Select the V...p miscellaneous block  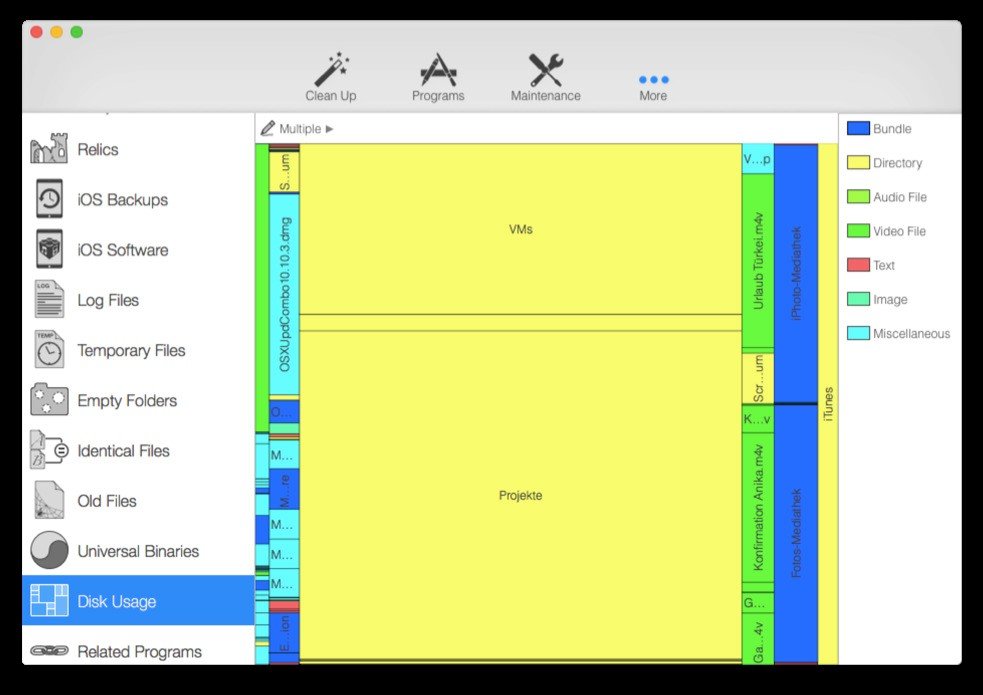(758, 159)
